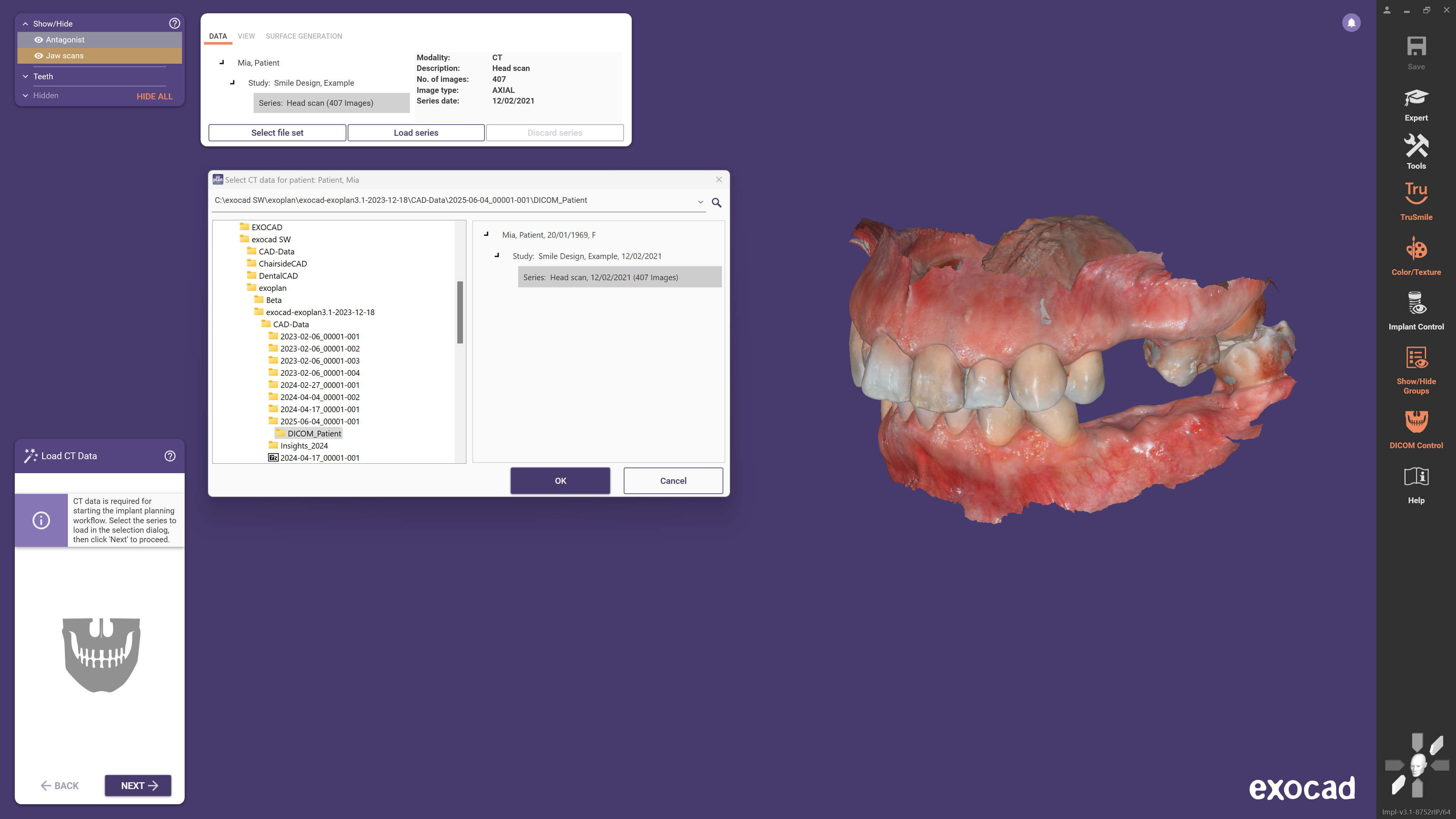Viewport: 1456px width, 819px height.
Task: Click the folder tree scrollbar
Action: coord(460,312)
